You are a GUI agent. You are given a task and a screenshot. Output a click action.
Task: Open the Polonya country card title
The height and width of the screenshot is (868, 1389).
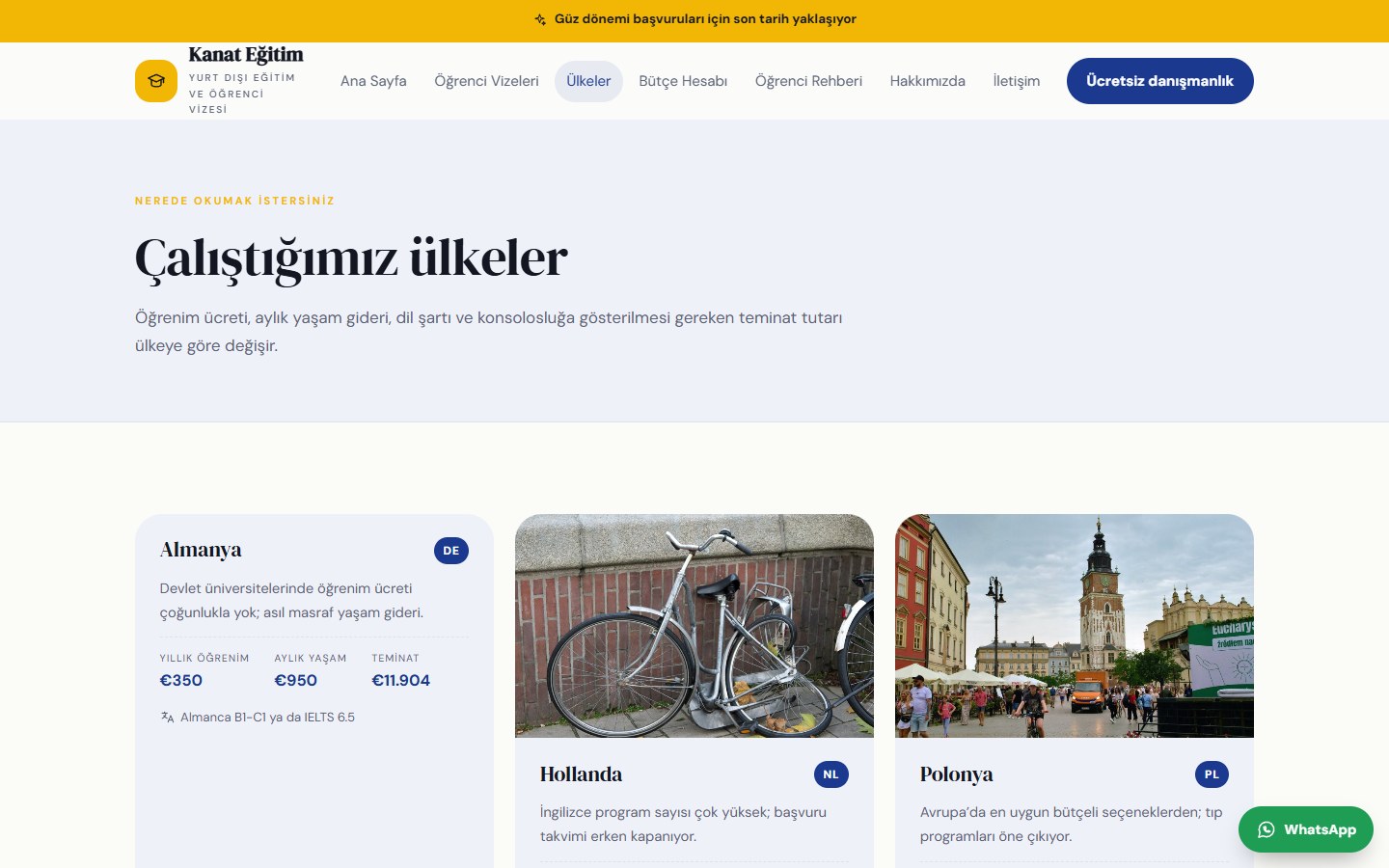click(956, 774)
